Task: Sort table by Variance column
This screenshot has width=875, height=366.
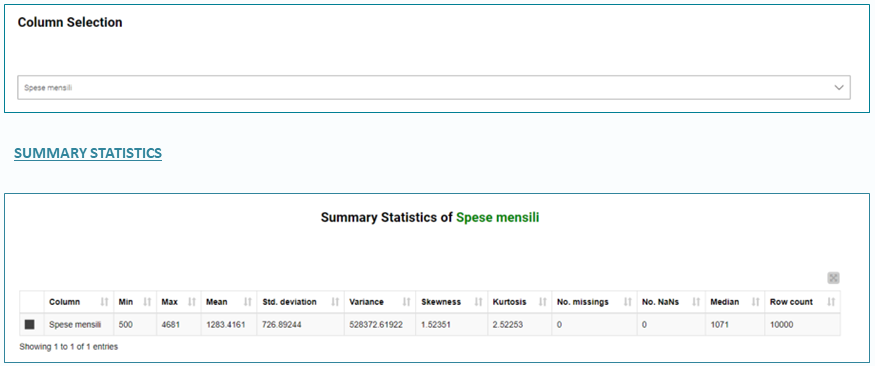Action: tap(380, 302)
